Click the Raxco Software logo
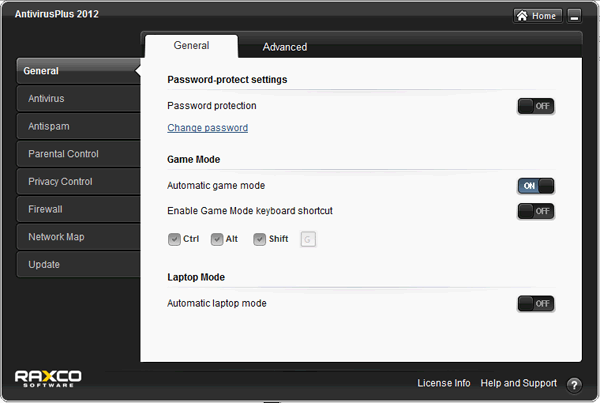Image resolution: width=600 pixels, height=403 pixels. pos(48,377)
